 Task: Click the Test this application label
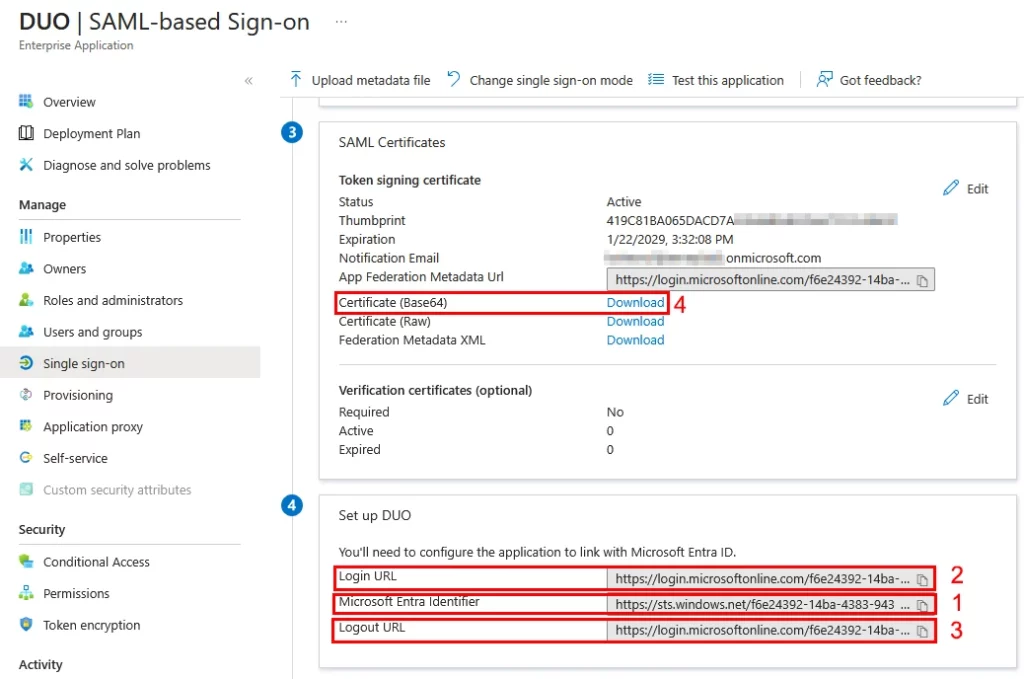pyautogui.click(x=728, y=80)
